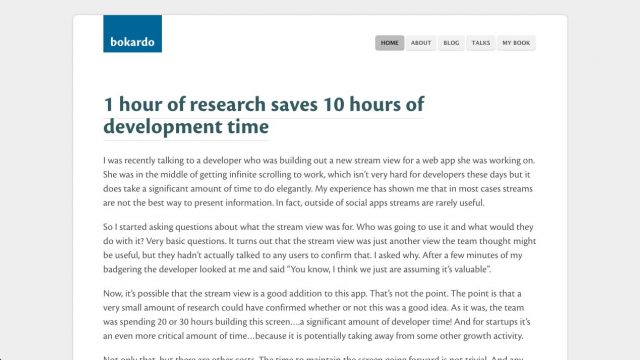640x360 pixels.
Task: Click the paragraph starting 'Now, it's possible'
Action: (317, 315)
